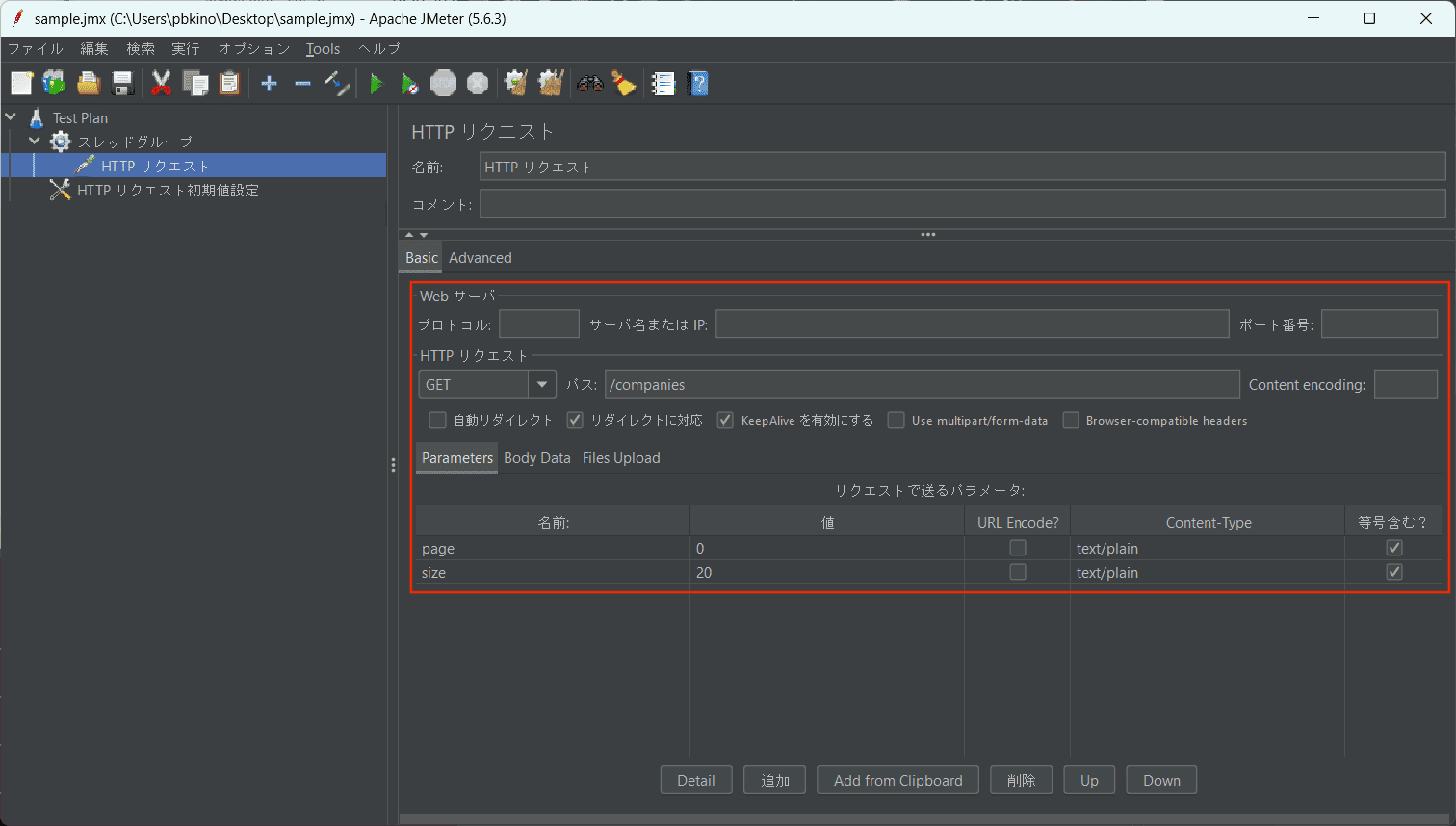This screenshot has height=826, width=1456.
Task: Toggle the リダイレクトに対応 checkbox
Action: point(575,420)
